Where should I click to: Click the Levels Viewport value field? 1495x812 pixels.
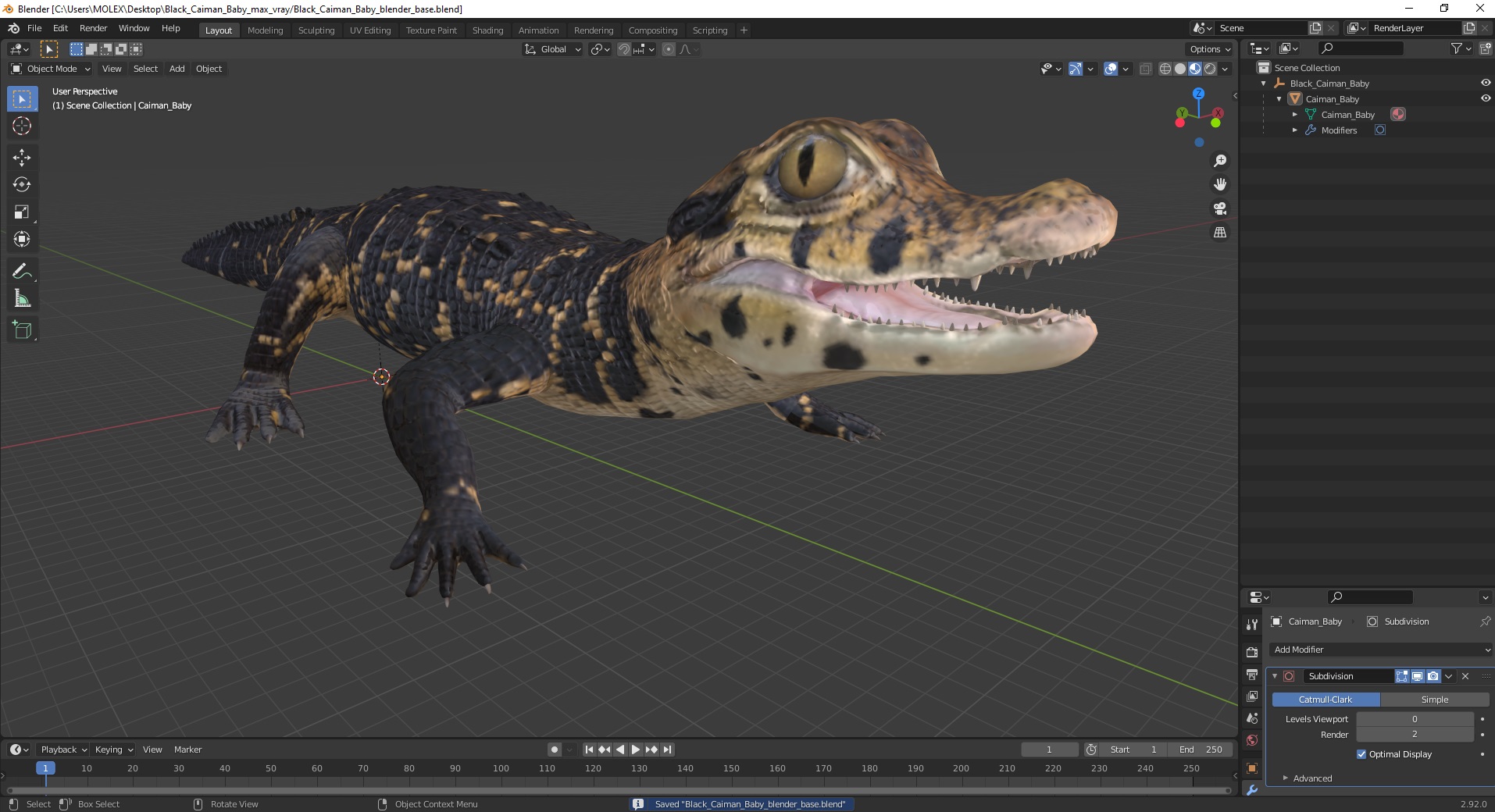(1415, 719)
